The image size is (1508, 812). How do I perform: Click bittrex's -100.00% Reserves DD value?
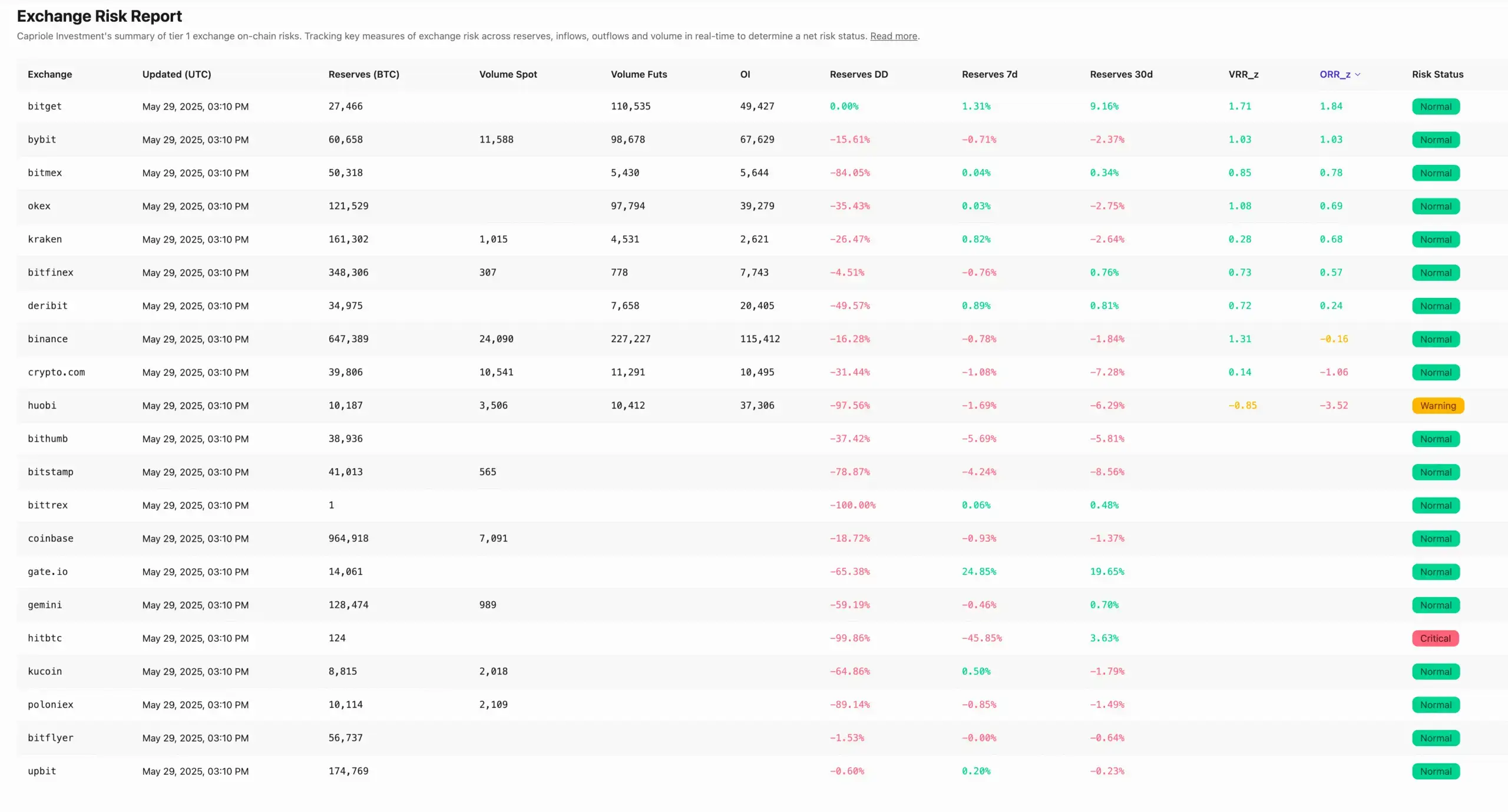852,505
